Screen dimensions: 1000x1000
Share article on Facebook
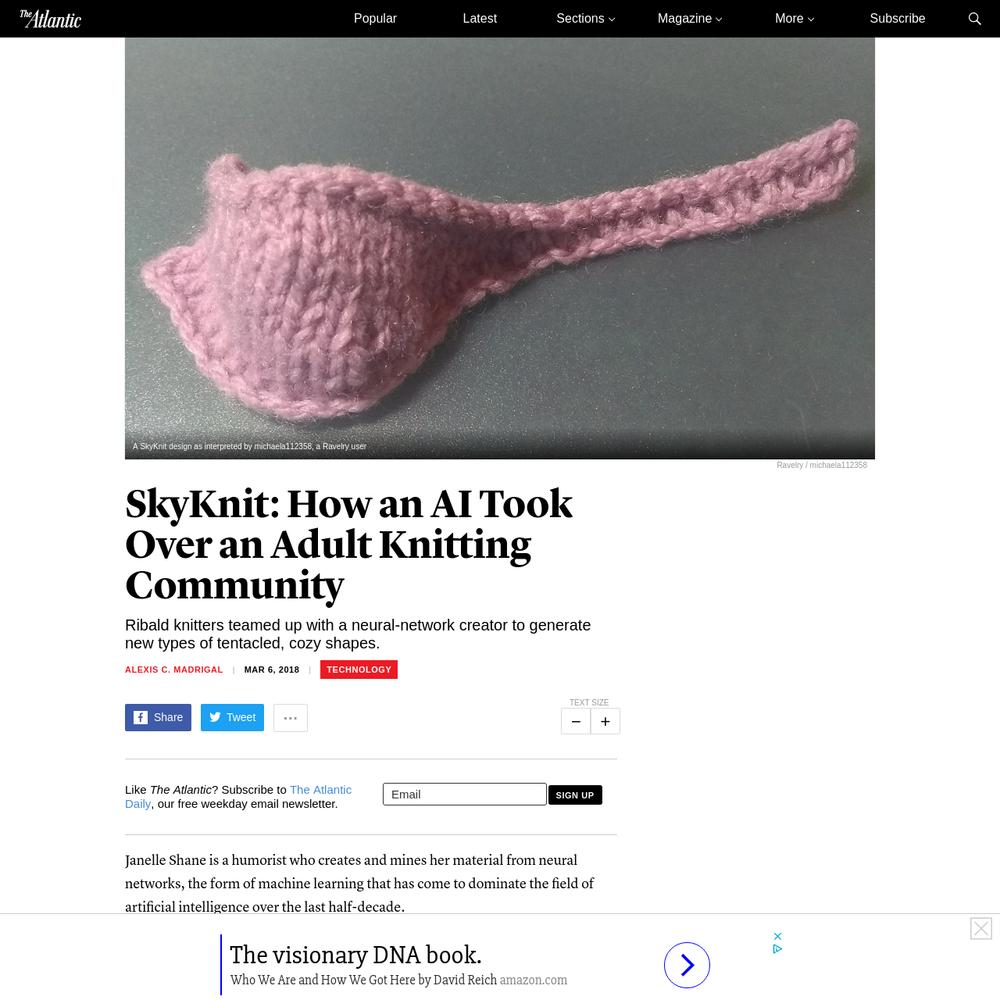point(158,717)
